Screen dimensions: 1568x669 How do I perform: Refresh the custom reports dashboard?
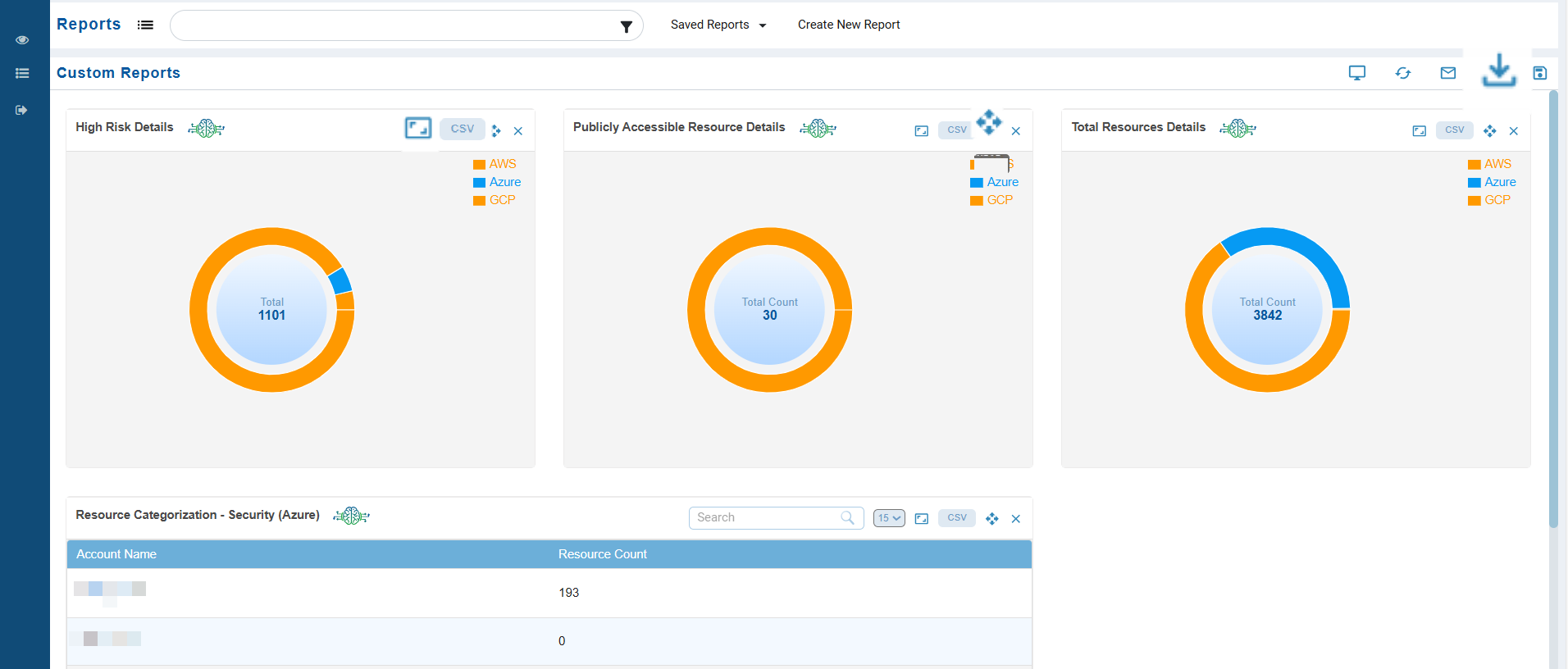click(x=1403, y=73)
